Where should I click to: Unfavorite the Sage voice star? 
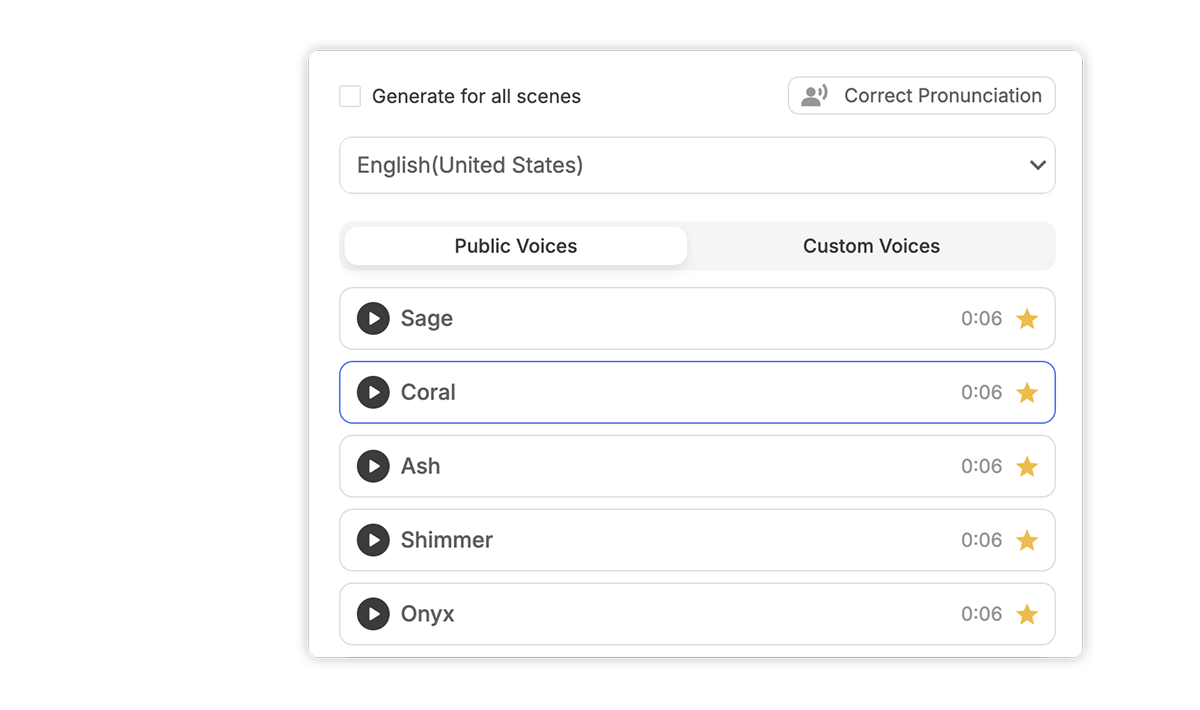coord(1027,318)
